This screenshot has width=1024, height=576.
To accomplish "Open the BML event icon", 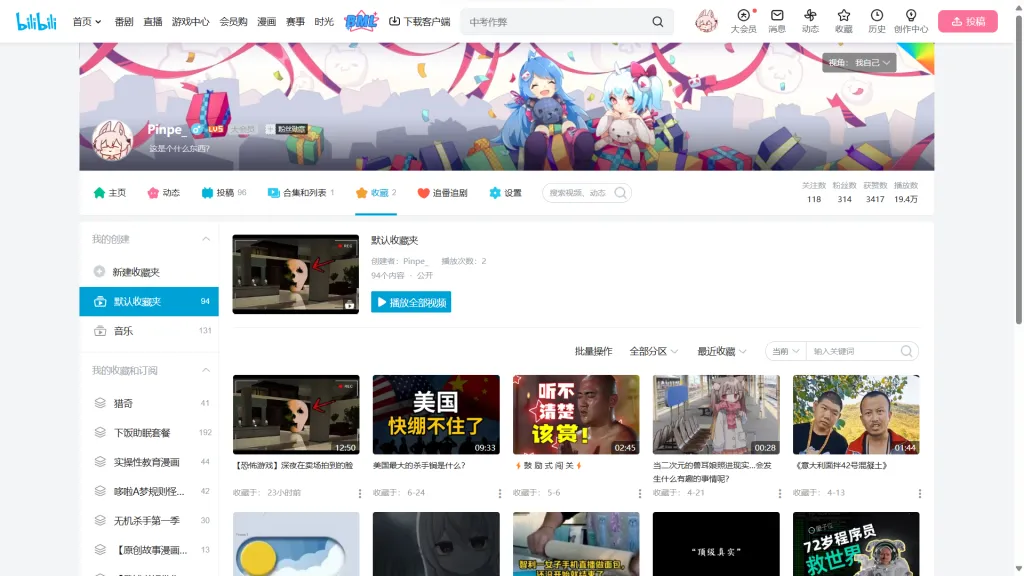I will point(361,22).
